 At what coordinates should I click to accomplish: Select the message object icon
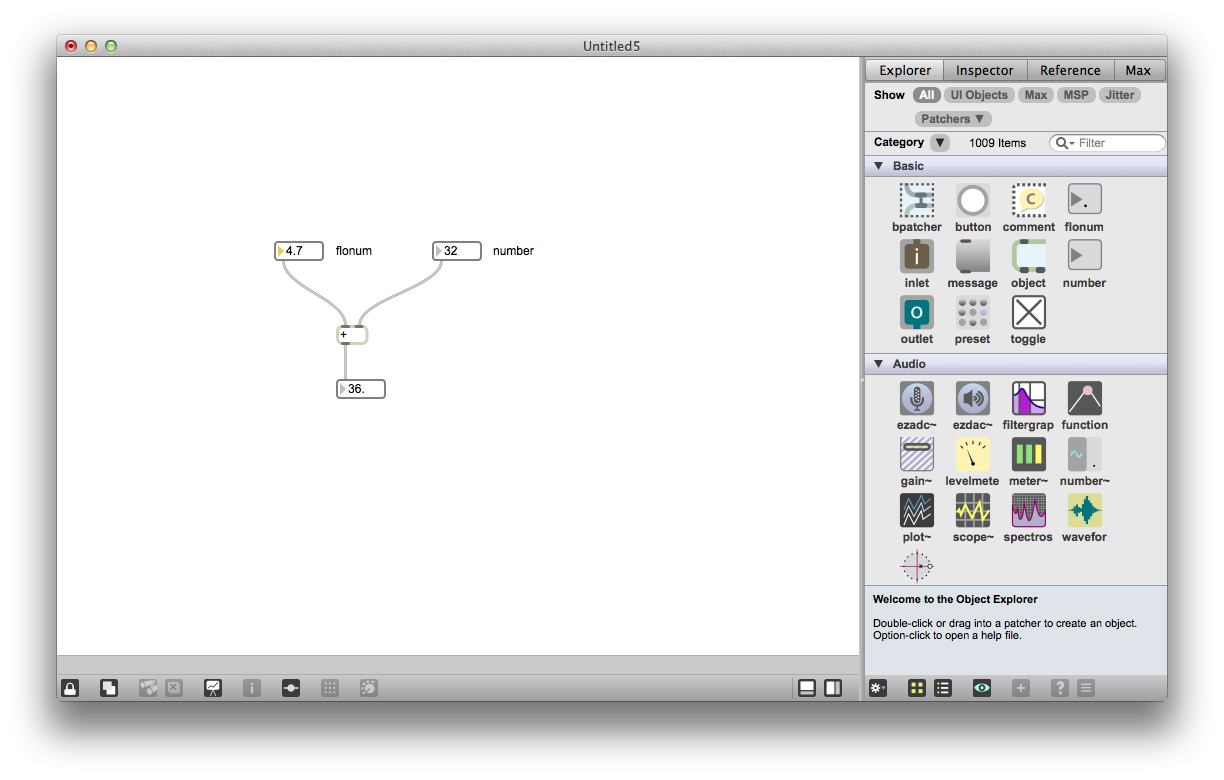tap(973, 256)
